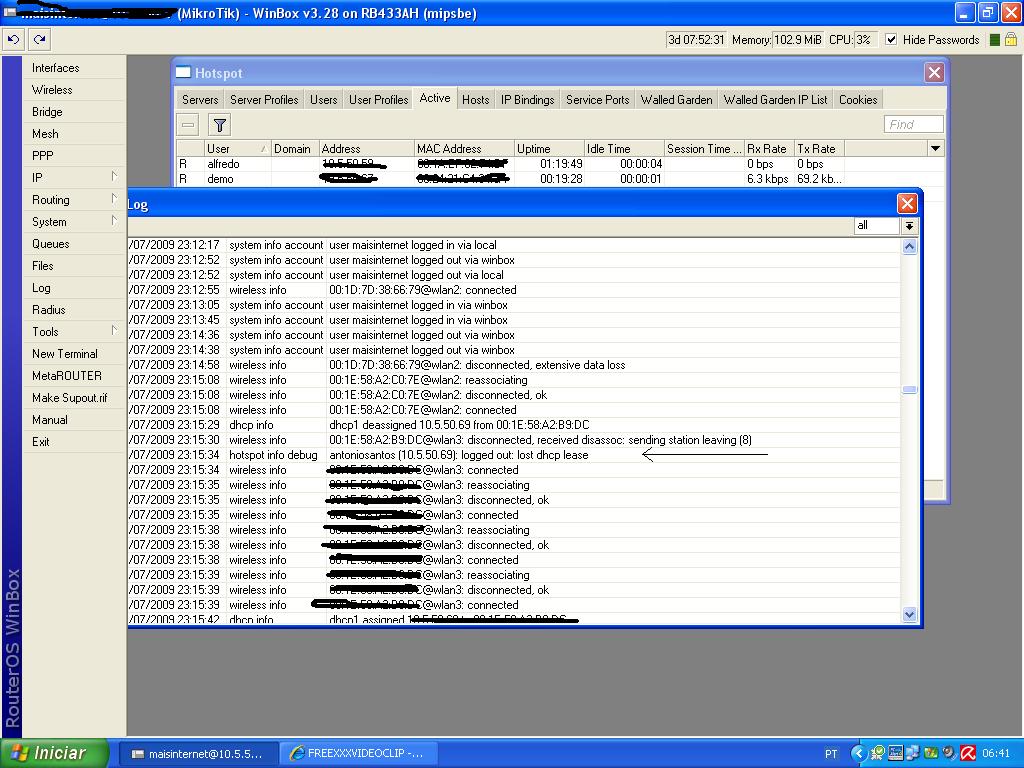The width and height of the screenshot is (1024, 768).
Task: Click the Redo arrow in WinBox toolbar
Action: (x=39, y=39)
